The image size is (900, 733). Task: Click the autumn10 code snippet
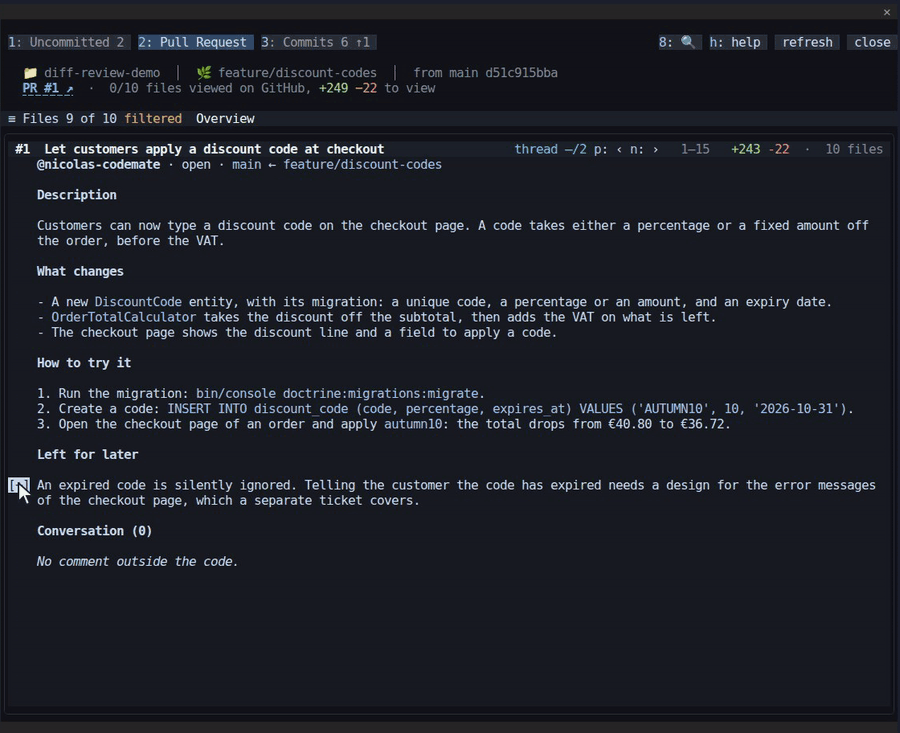pos(413,424)
